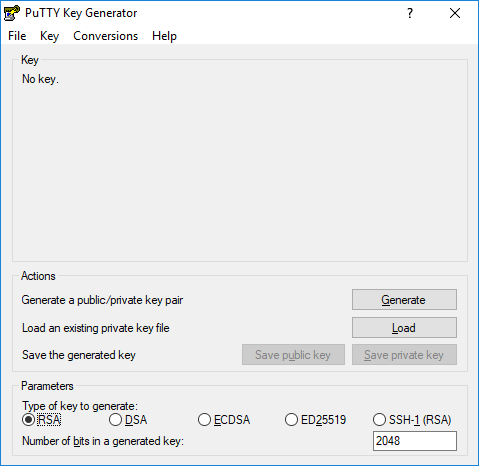The image size is (479, 466).
Task: Close the PuTTY Key Generator window
Action: click(x=455, y=13)
